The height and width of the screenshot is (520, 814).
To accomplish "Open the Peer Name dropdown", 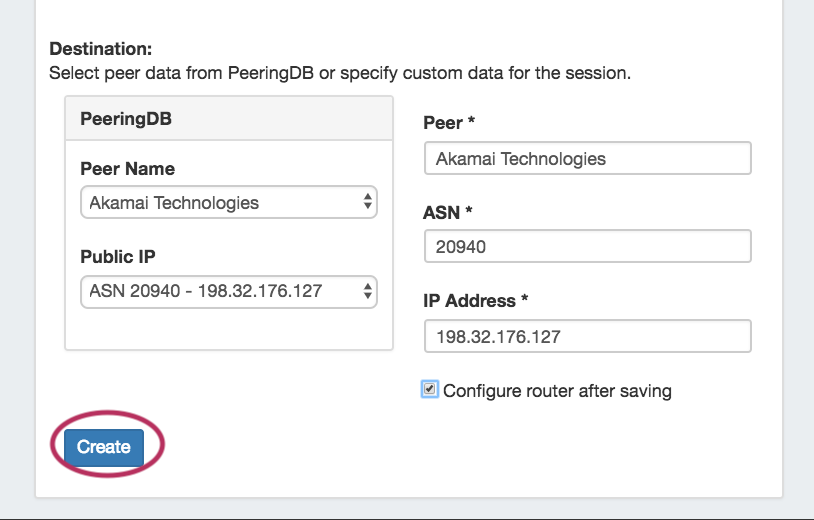I will click(228, 203).
